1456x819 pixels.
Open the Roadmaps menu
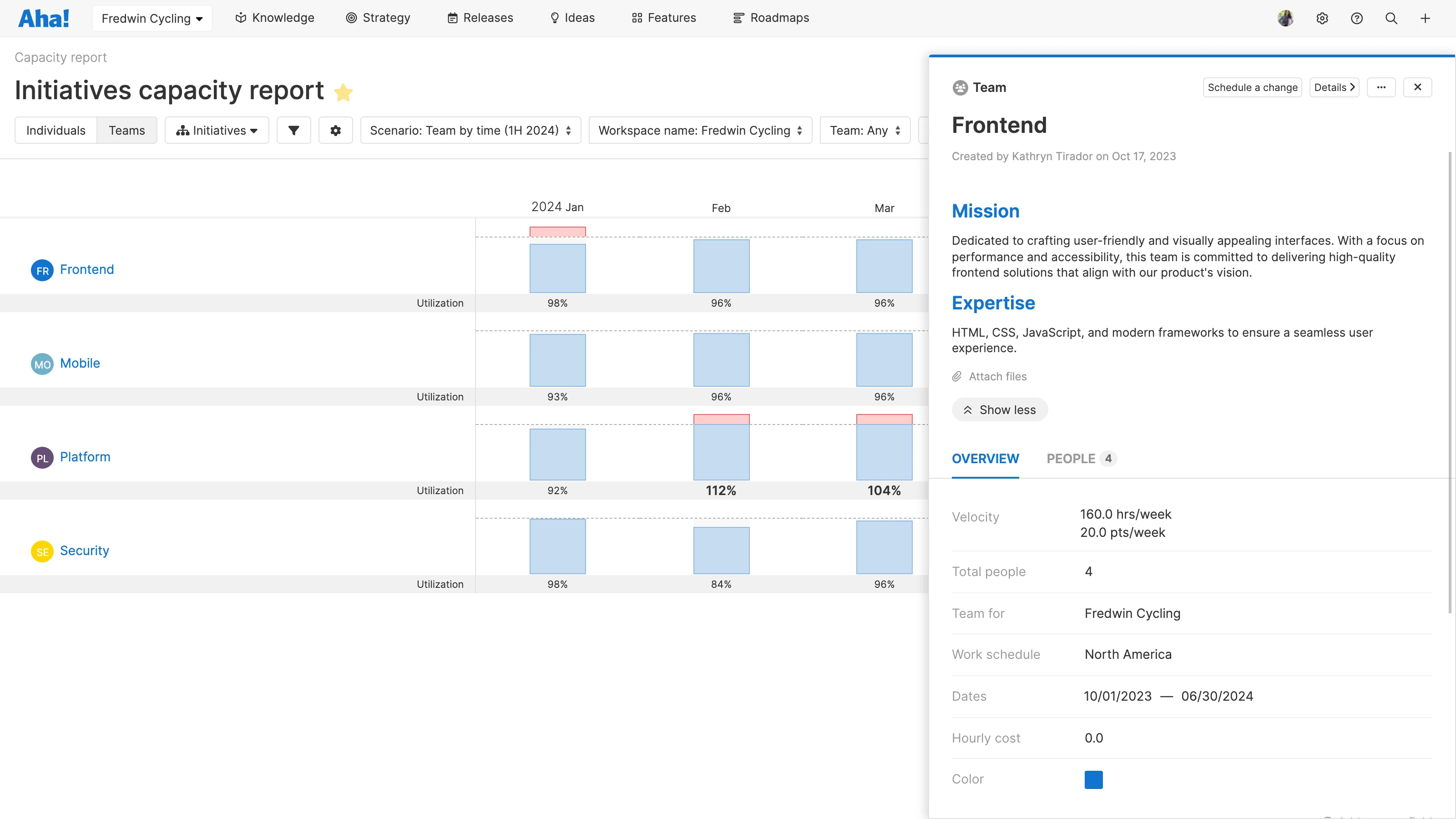(771, 18)
